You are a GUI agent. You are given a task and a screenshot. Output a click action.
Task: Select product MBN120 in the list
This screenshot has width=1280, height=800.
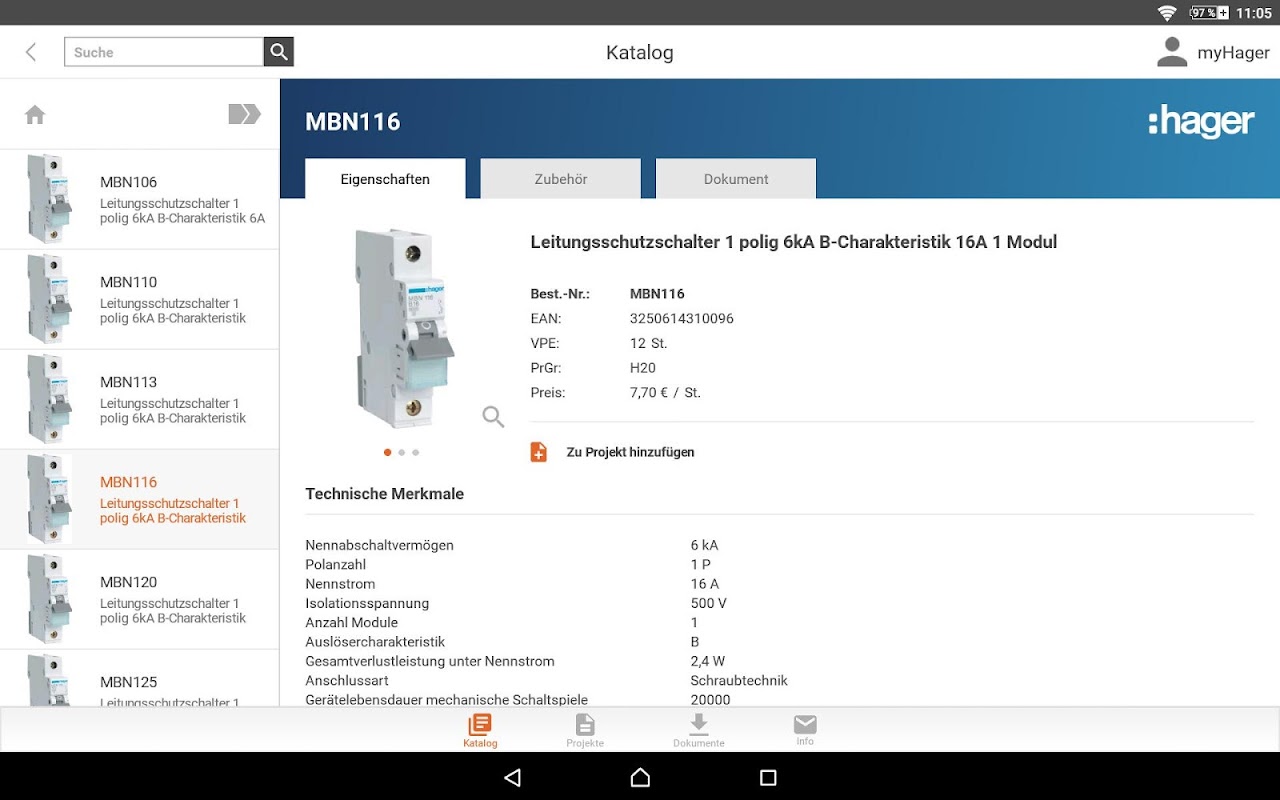[139, 599]
